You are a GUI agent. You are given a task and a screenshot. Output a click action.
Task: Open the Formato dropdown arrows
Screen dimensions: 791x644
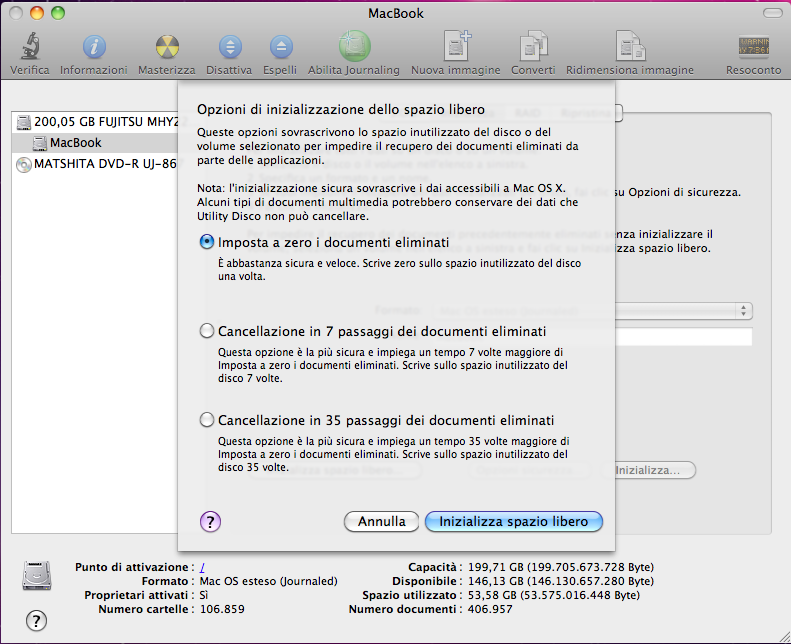[x=743, y=311]
